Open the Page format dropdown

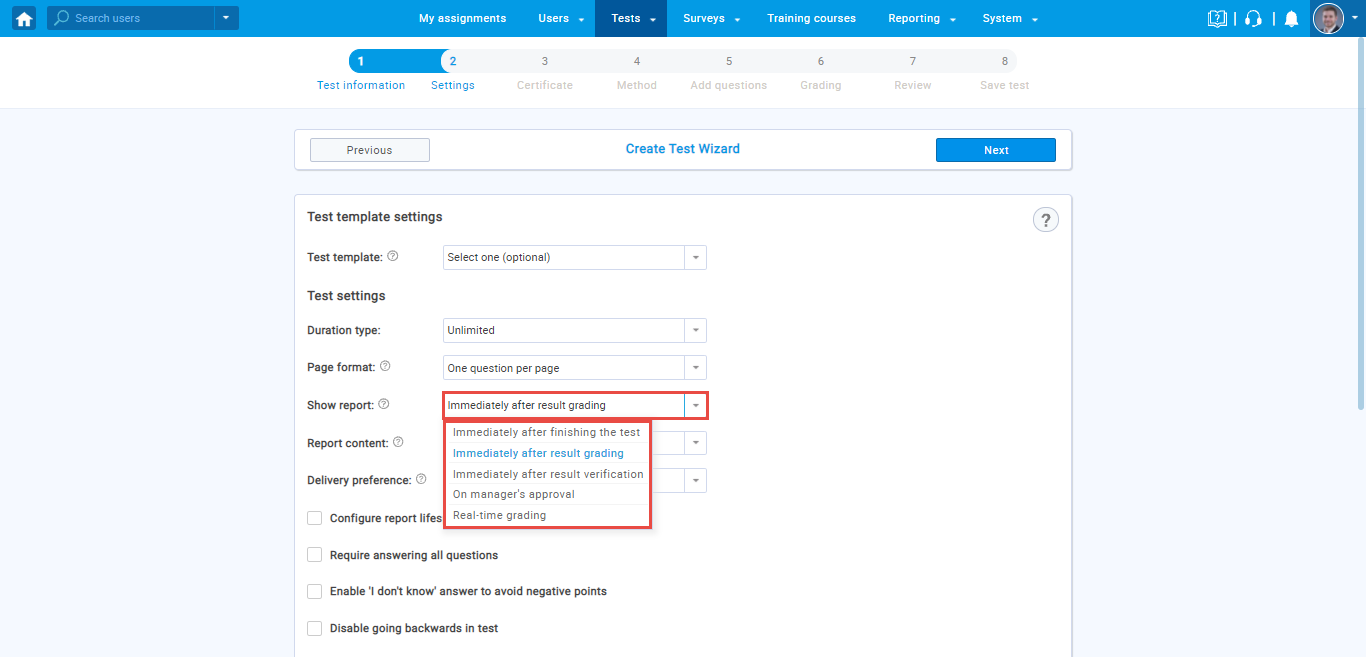point(574,368)
